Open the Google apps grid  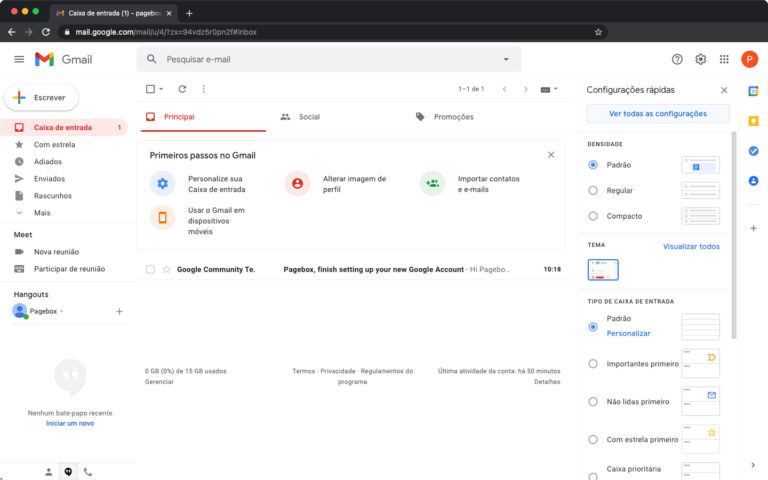tap(724, 59)
